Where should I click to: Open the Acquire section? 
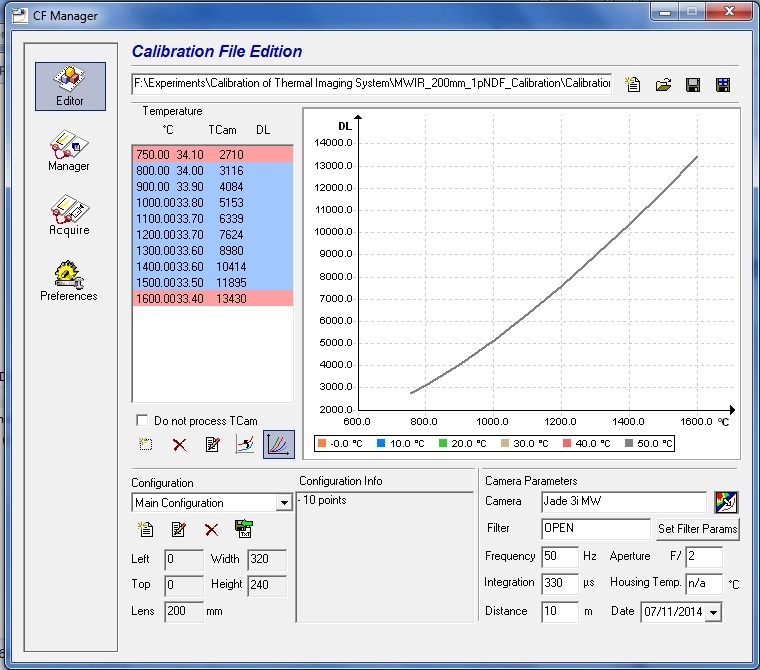69,216
